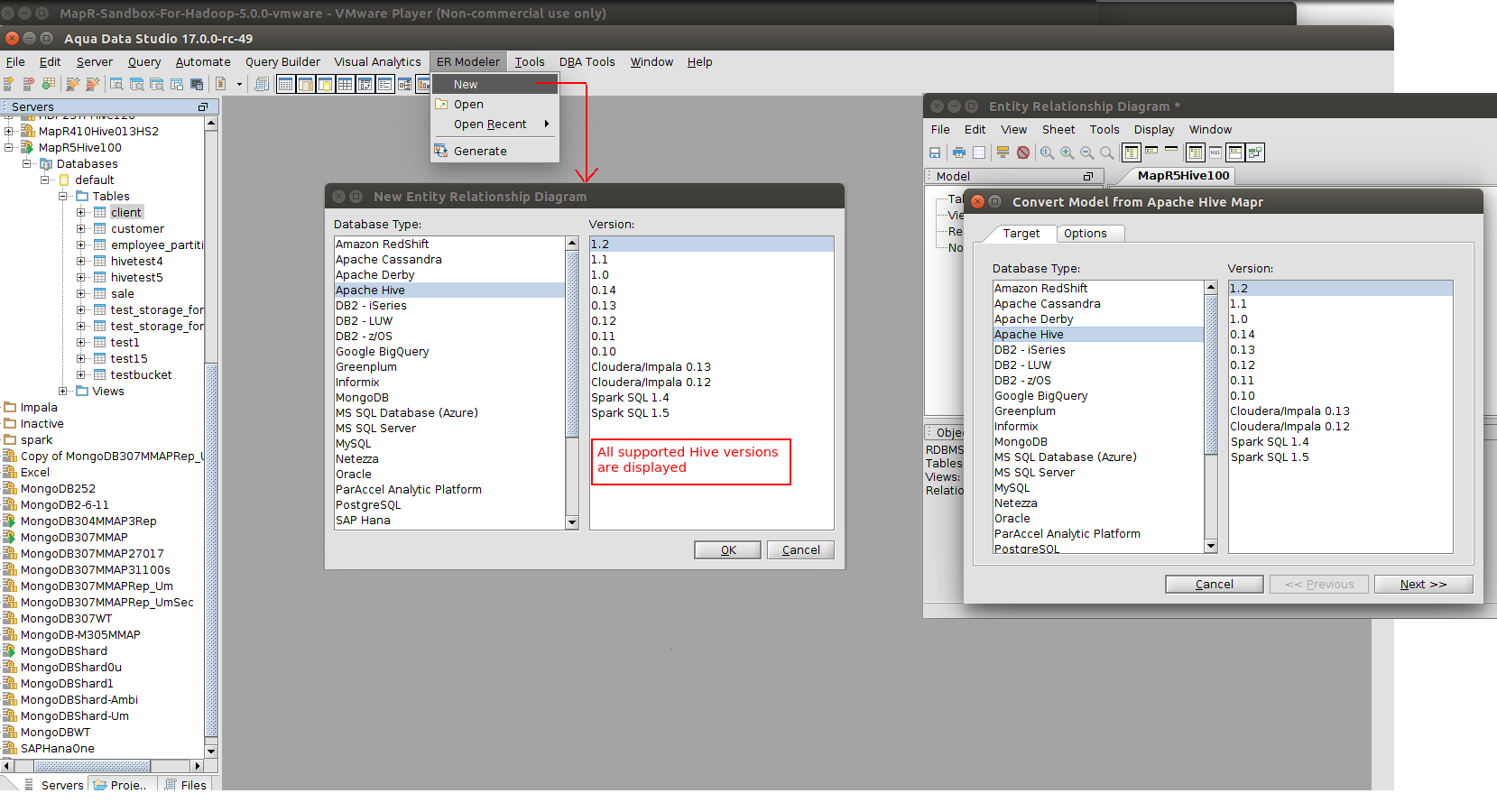Click the float icon on Model panel header

click(x=1088, y=176)
